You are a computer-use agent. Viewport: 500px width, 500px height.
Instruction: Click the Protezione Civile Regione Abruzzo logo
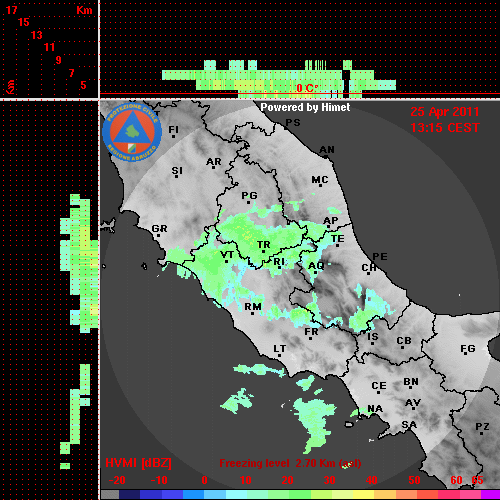pos(132,132)
